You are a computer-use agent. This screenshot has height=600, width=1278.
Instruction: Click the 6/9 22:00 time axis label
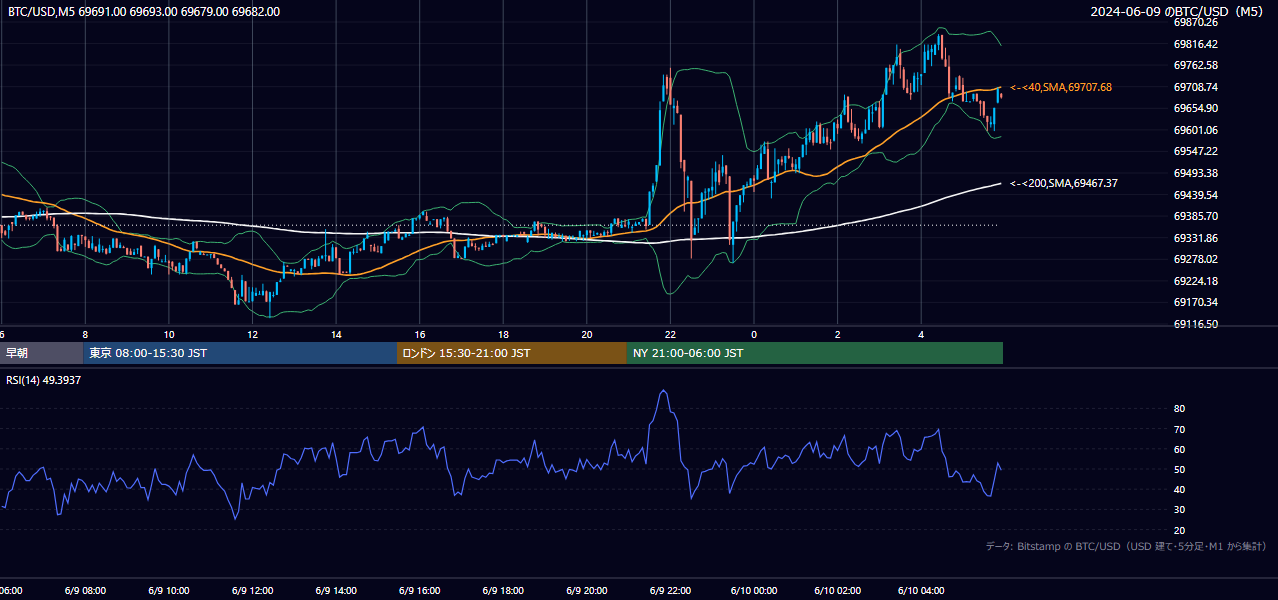[x=670, y=591]
